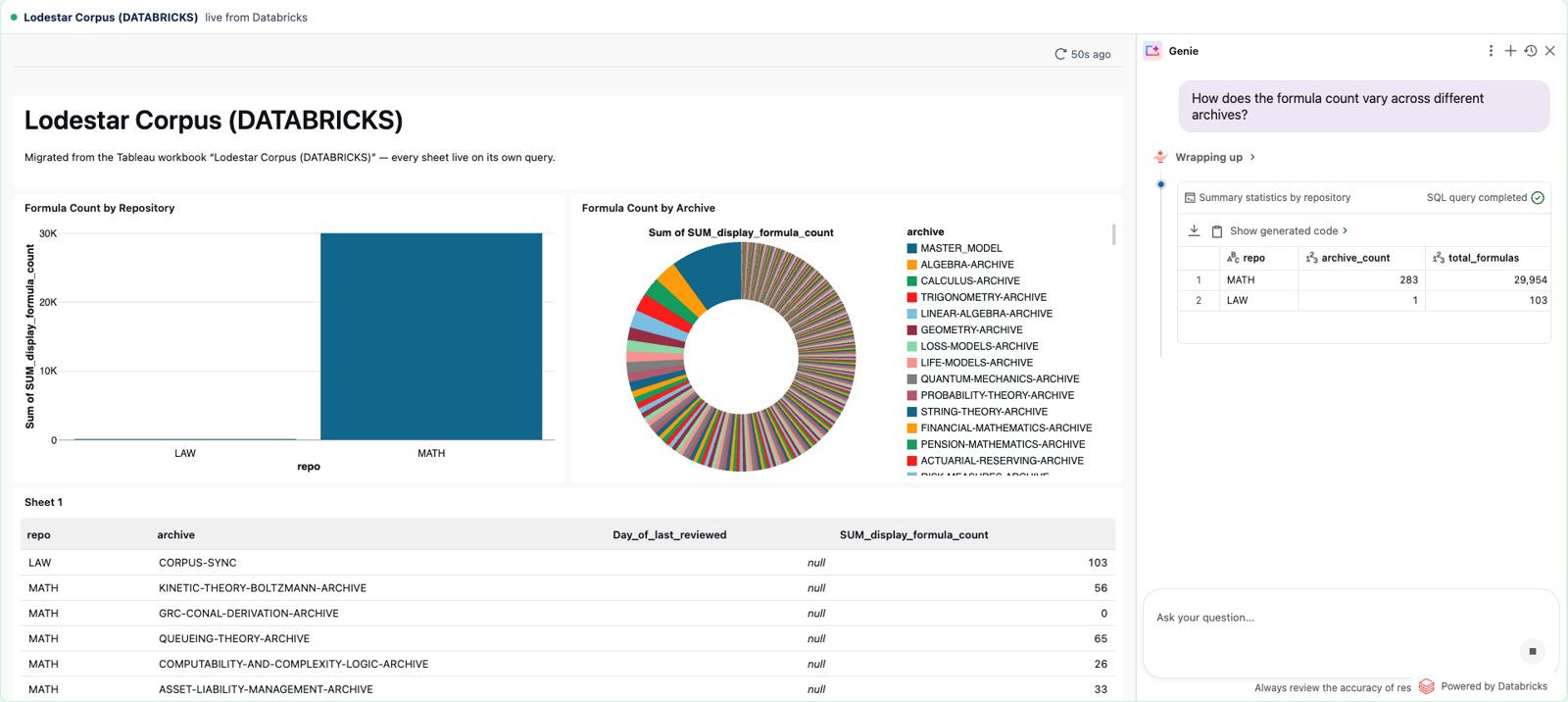Select the ASSET-LIABILITY-MANAGEMENT-ARCHIVE cell

coord(266,690)
